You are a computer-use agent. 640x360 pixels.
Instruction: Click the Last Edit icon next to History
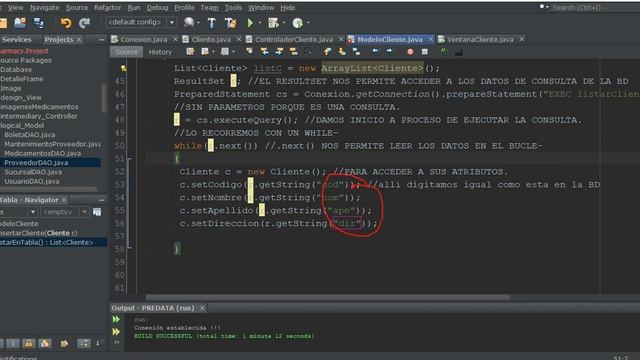tap(190, 51)
